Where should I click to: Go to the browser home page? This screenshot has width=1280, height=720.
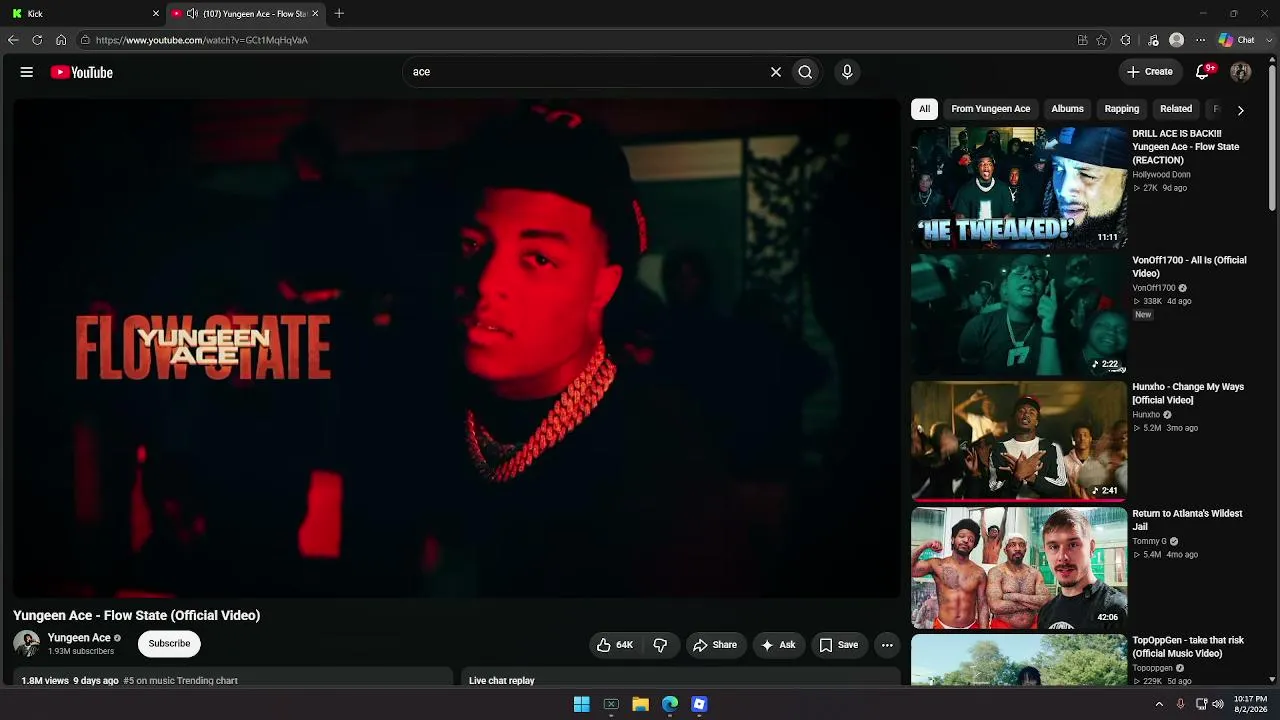click(61, 40)
